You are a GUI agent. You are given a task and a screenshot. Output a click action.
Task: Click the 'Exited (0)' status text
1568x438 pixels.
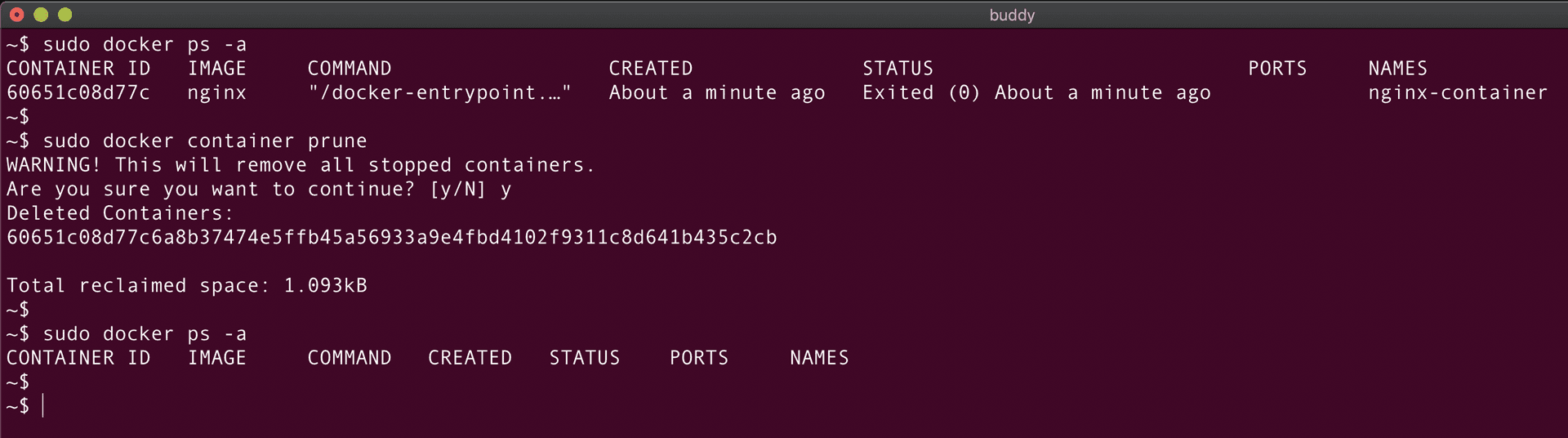[x=920, y=93]
